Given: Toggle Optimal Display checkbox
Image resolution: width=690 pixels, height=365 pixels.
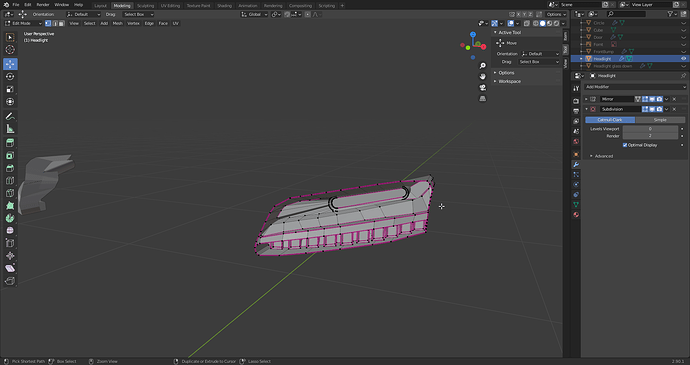Looking at the screenshot, I should 625,145.
